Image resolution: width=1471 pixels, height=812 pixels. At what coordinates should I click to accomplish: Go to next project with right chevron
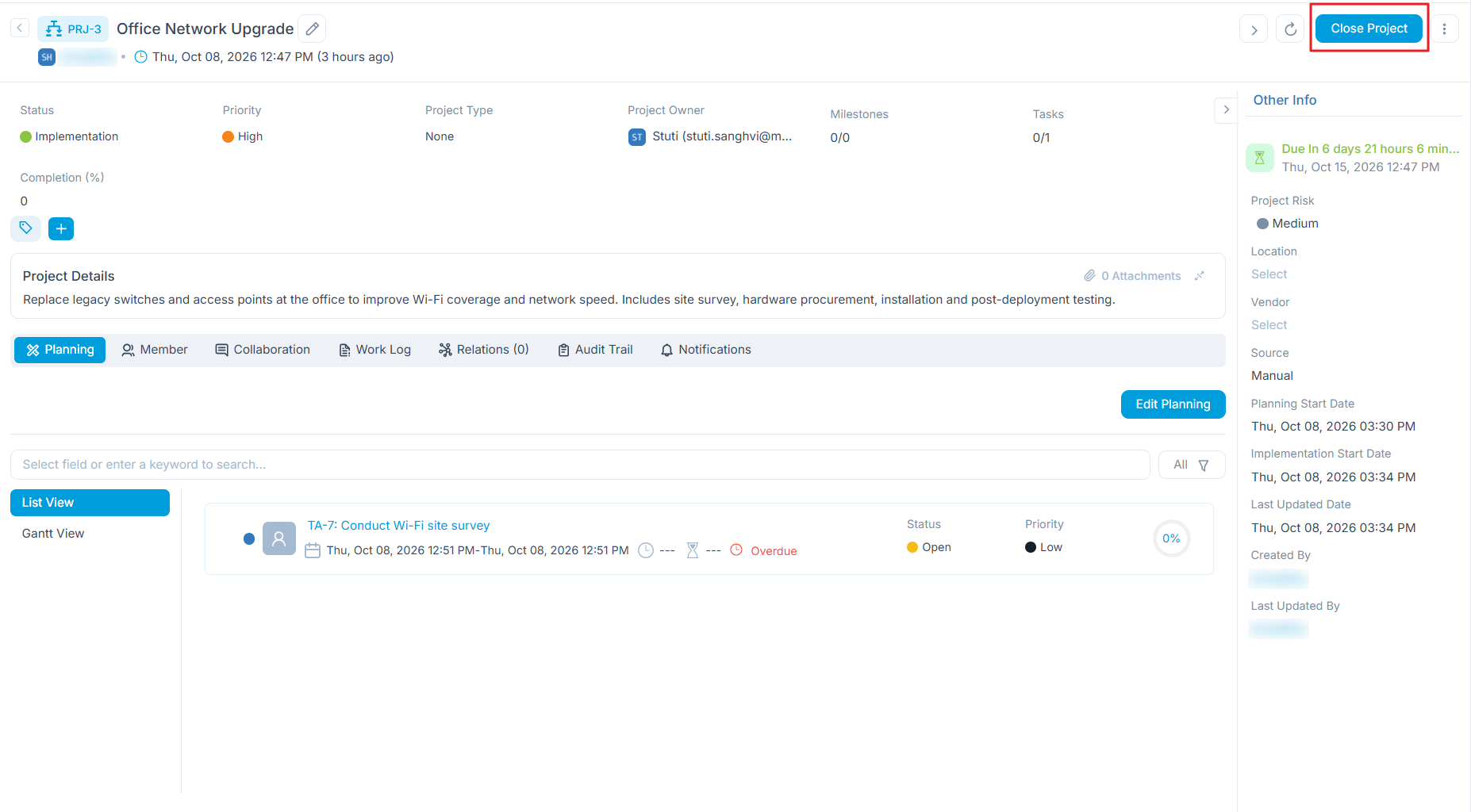[1254, 29]
